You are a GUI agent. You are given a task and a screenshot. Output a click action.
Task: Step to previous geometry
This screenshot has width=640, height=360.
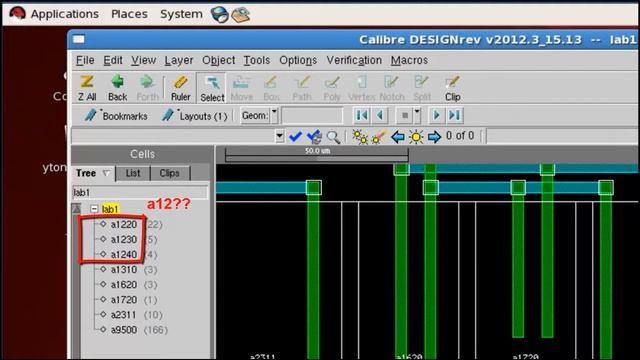click(380, 116)
